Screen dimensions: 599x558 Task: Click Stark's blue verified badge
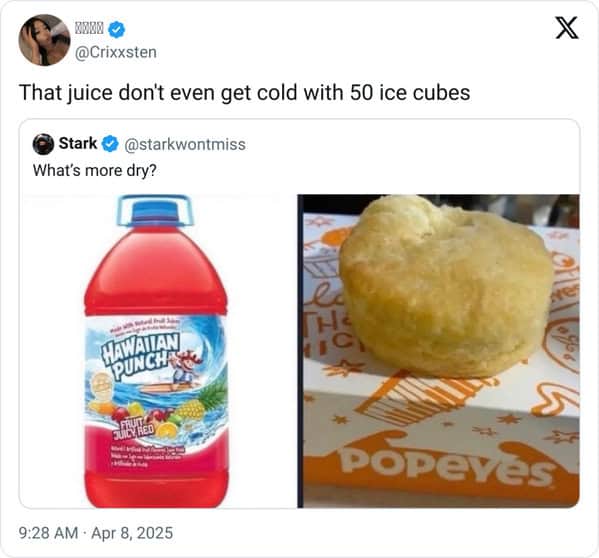[x=110, y=144]
